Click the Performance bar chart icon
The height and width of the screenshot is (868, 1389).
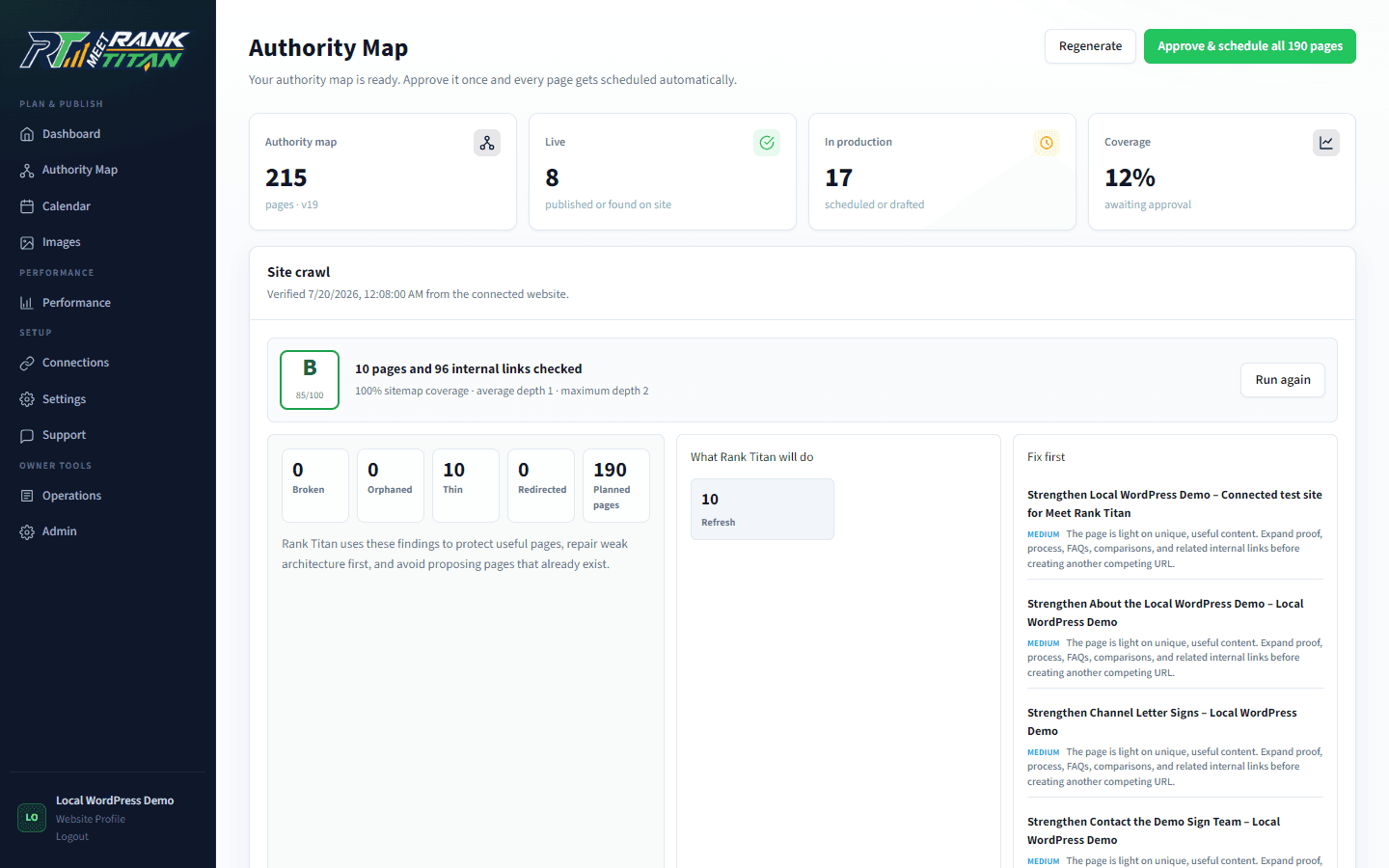tap(27, 303)
